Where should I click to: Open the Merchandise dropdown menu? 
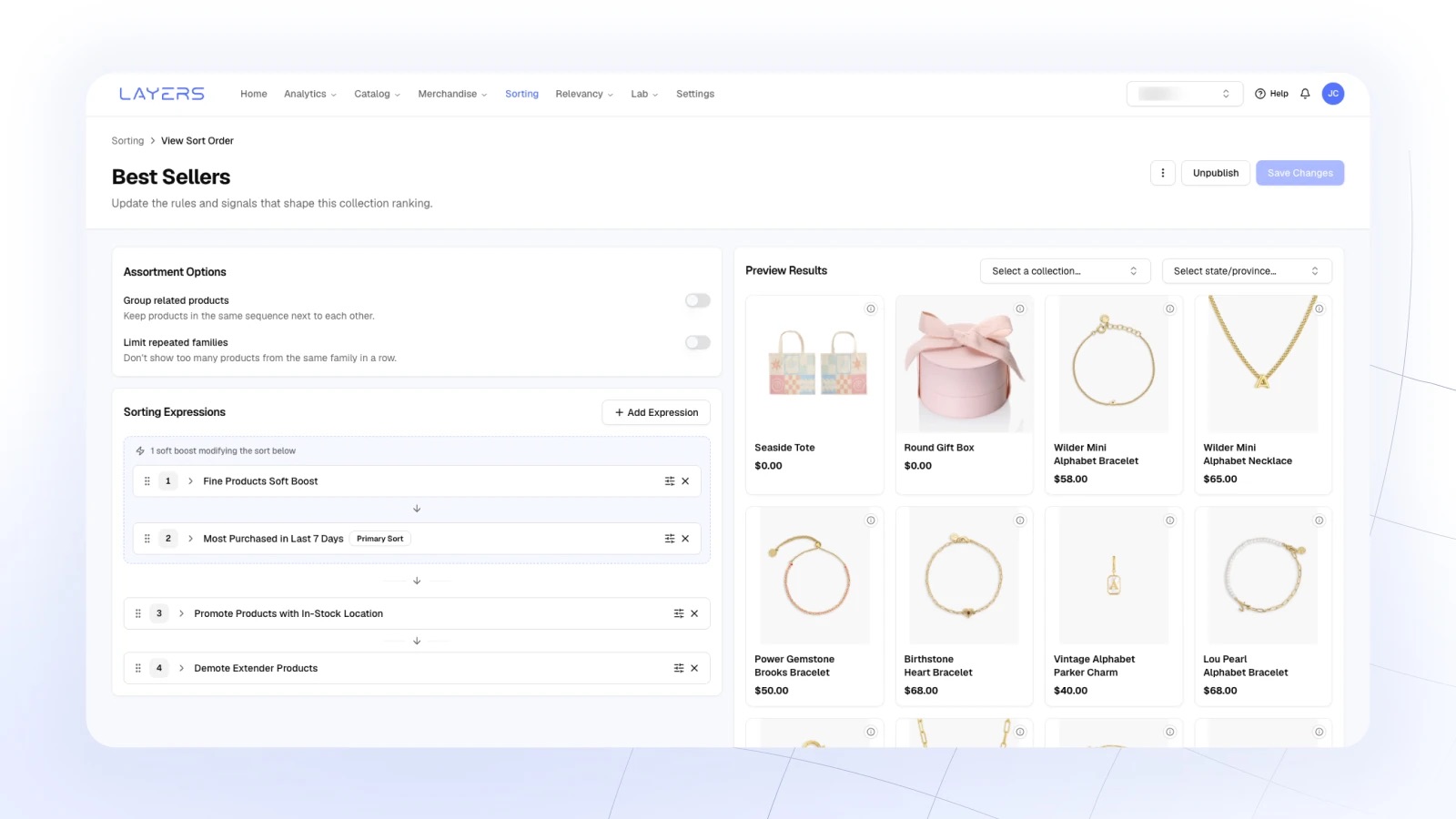point(453,94)
